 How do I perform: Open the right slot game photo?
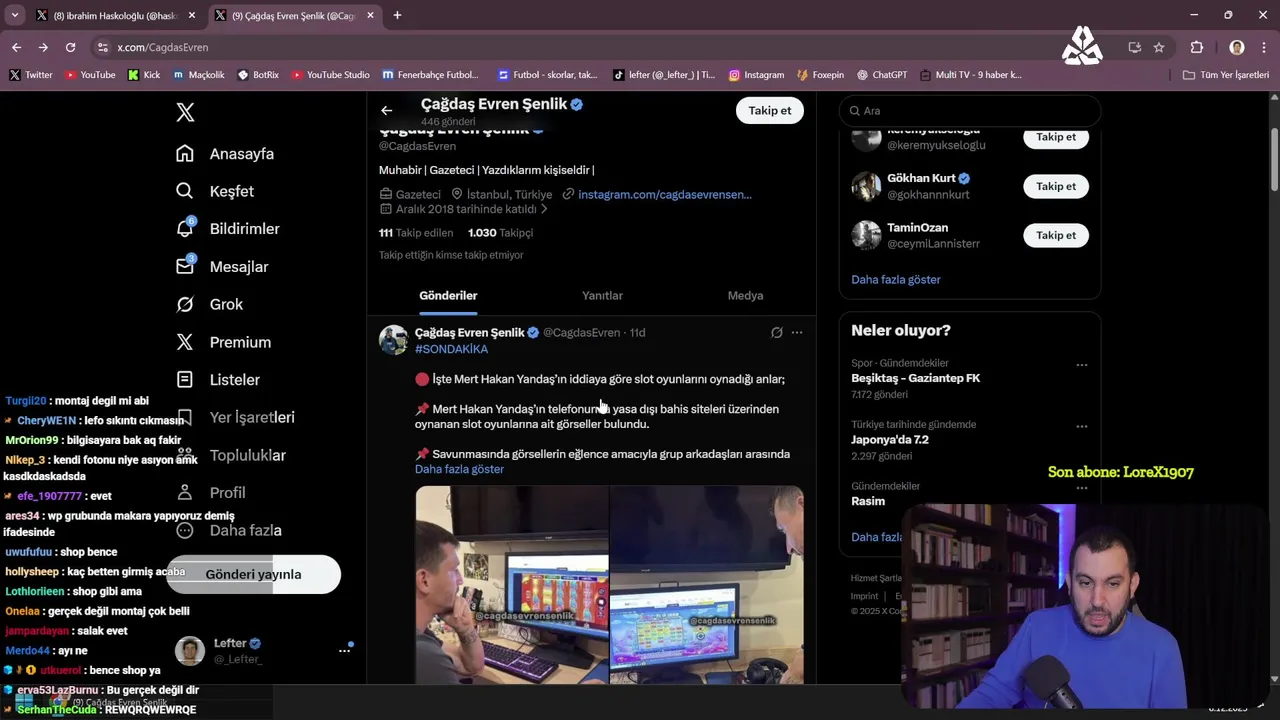click(707, 585)
